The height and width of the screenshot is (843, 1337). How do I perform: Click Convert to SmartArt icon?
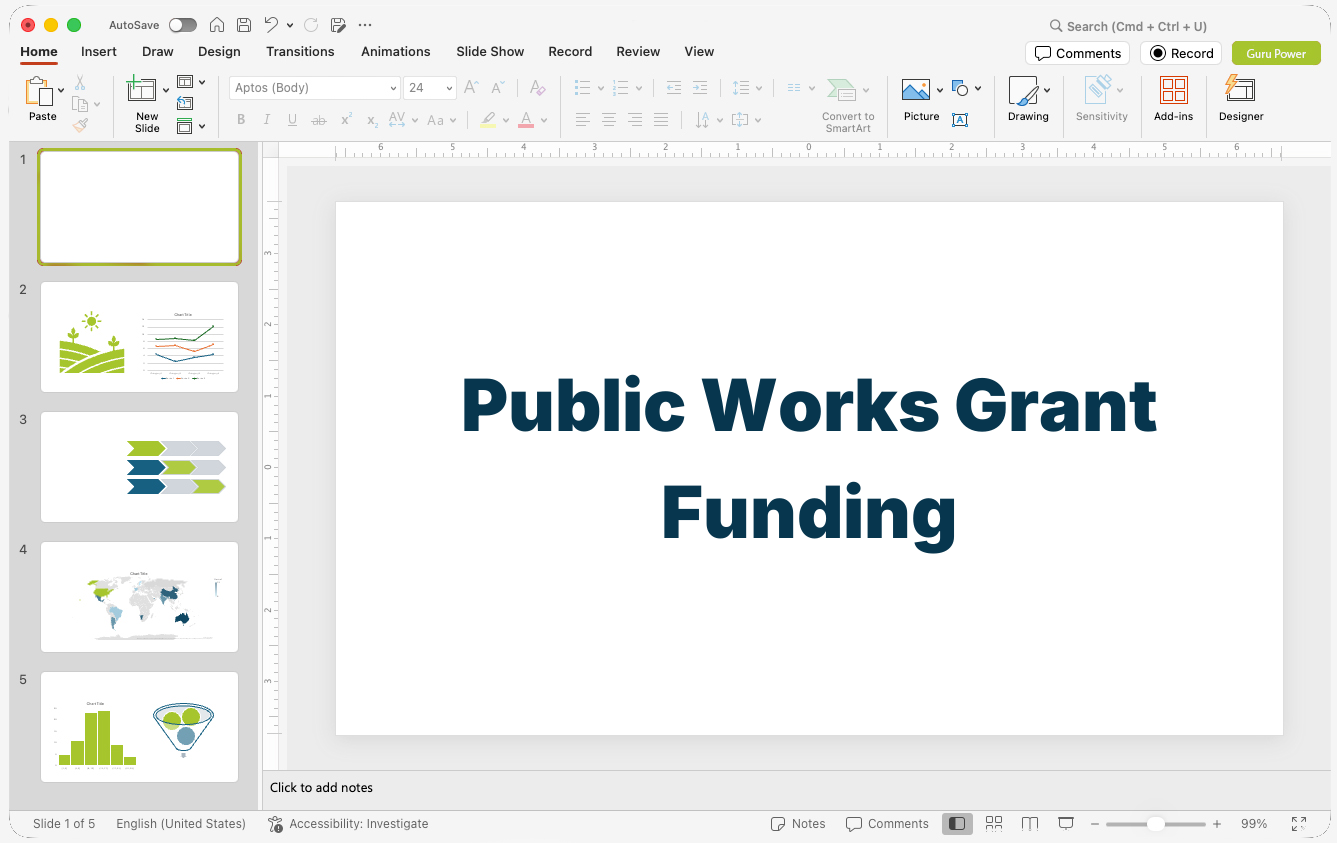pos(842,90)
